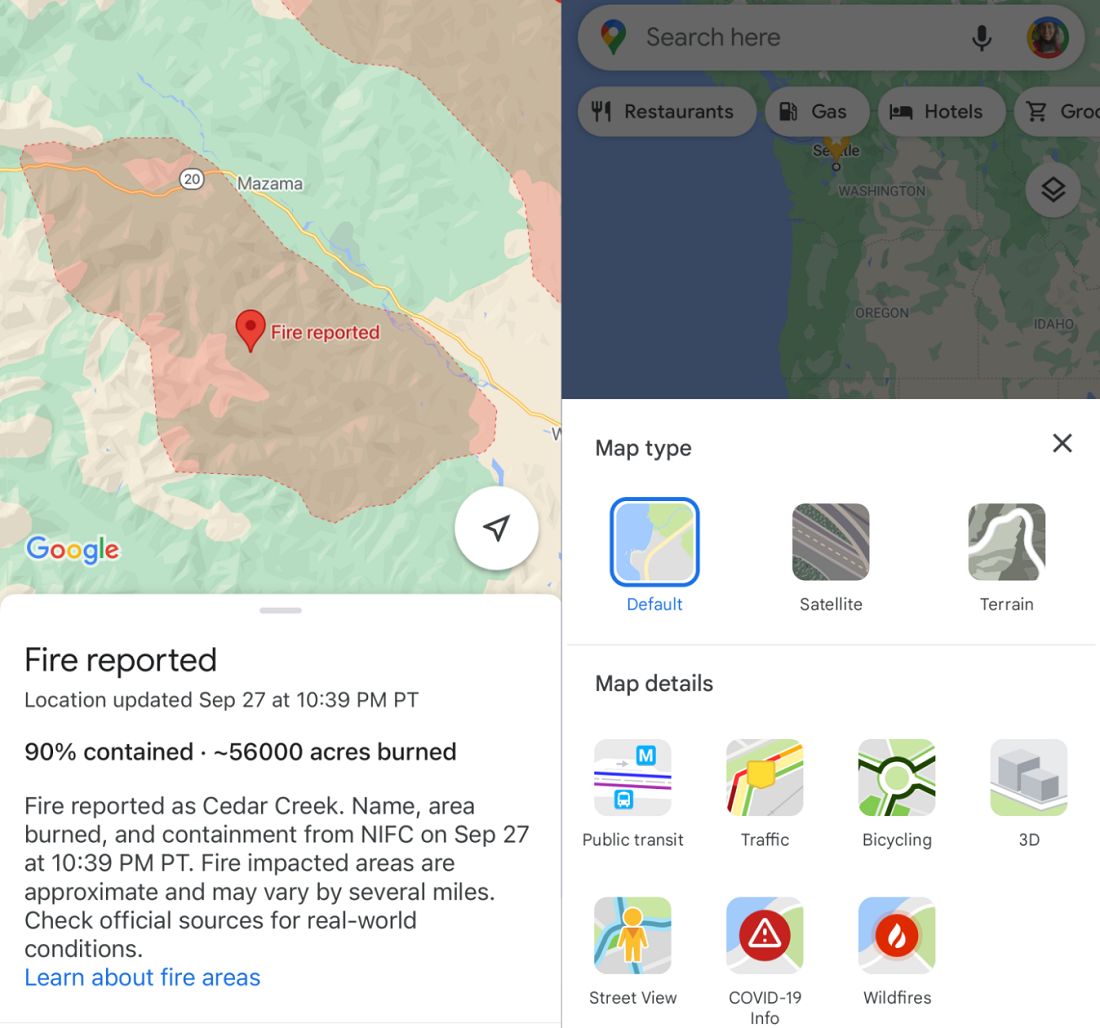Show the Street View layer
Image resolution: width=1100 pixels, height=1028 pixels.
point(633,936)
